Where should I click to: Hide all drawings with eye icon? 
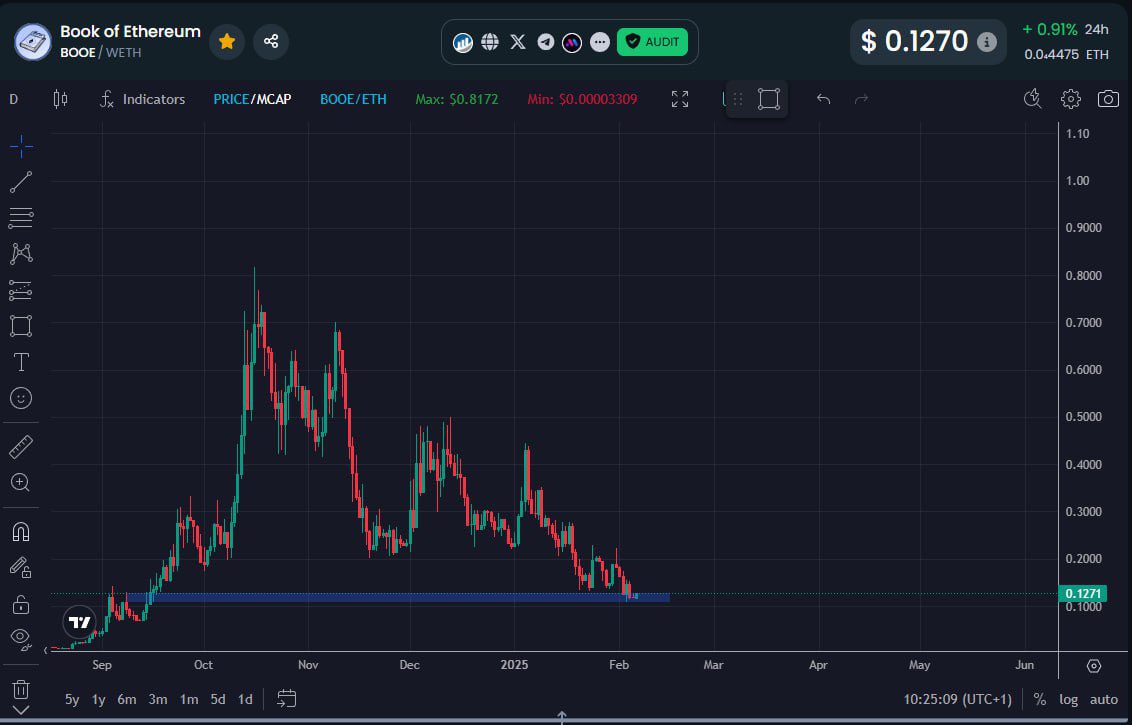pyautogui.click(x=21, y=638)
